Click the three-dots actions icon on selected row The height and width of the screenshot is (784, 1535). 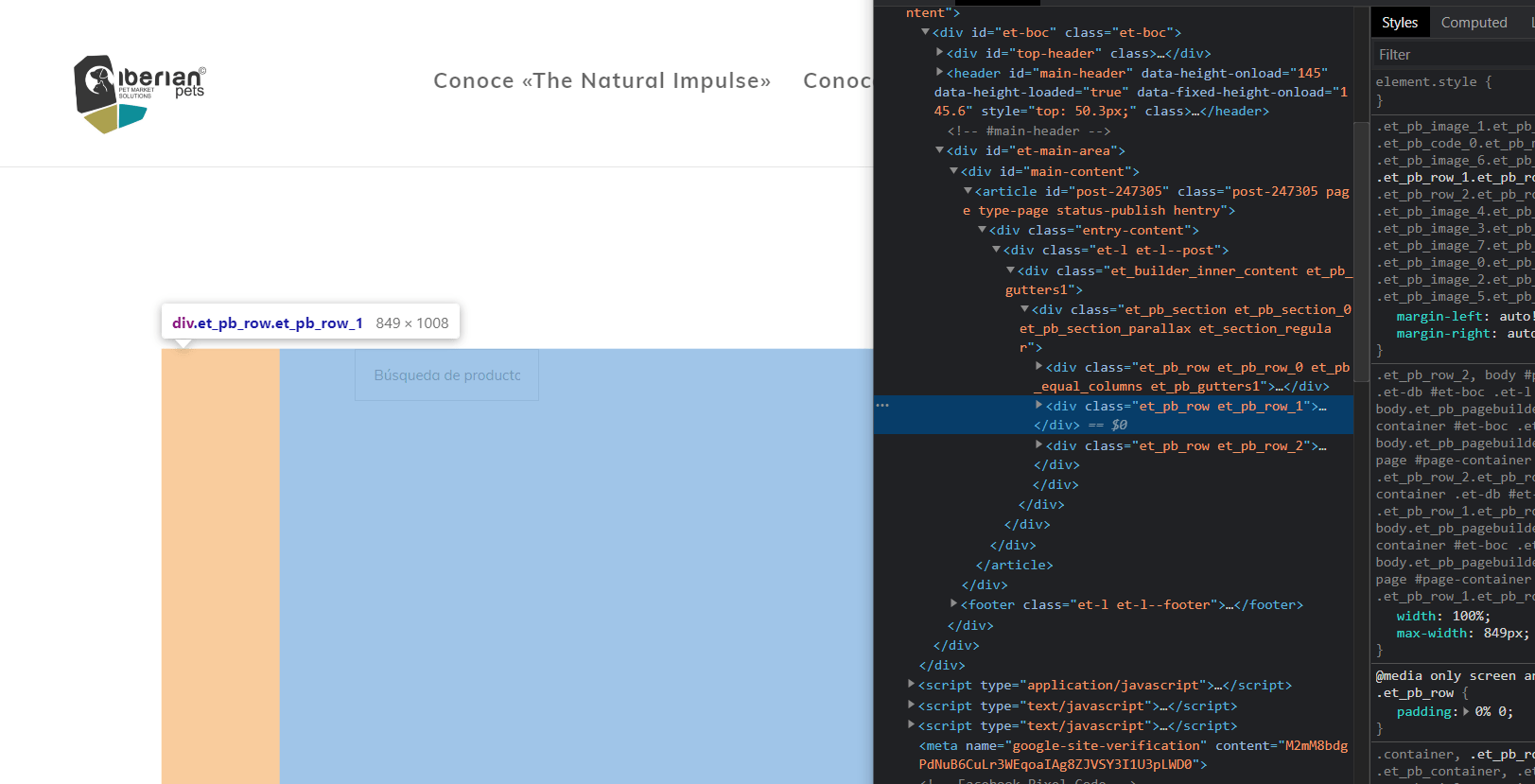(882, 405)
